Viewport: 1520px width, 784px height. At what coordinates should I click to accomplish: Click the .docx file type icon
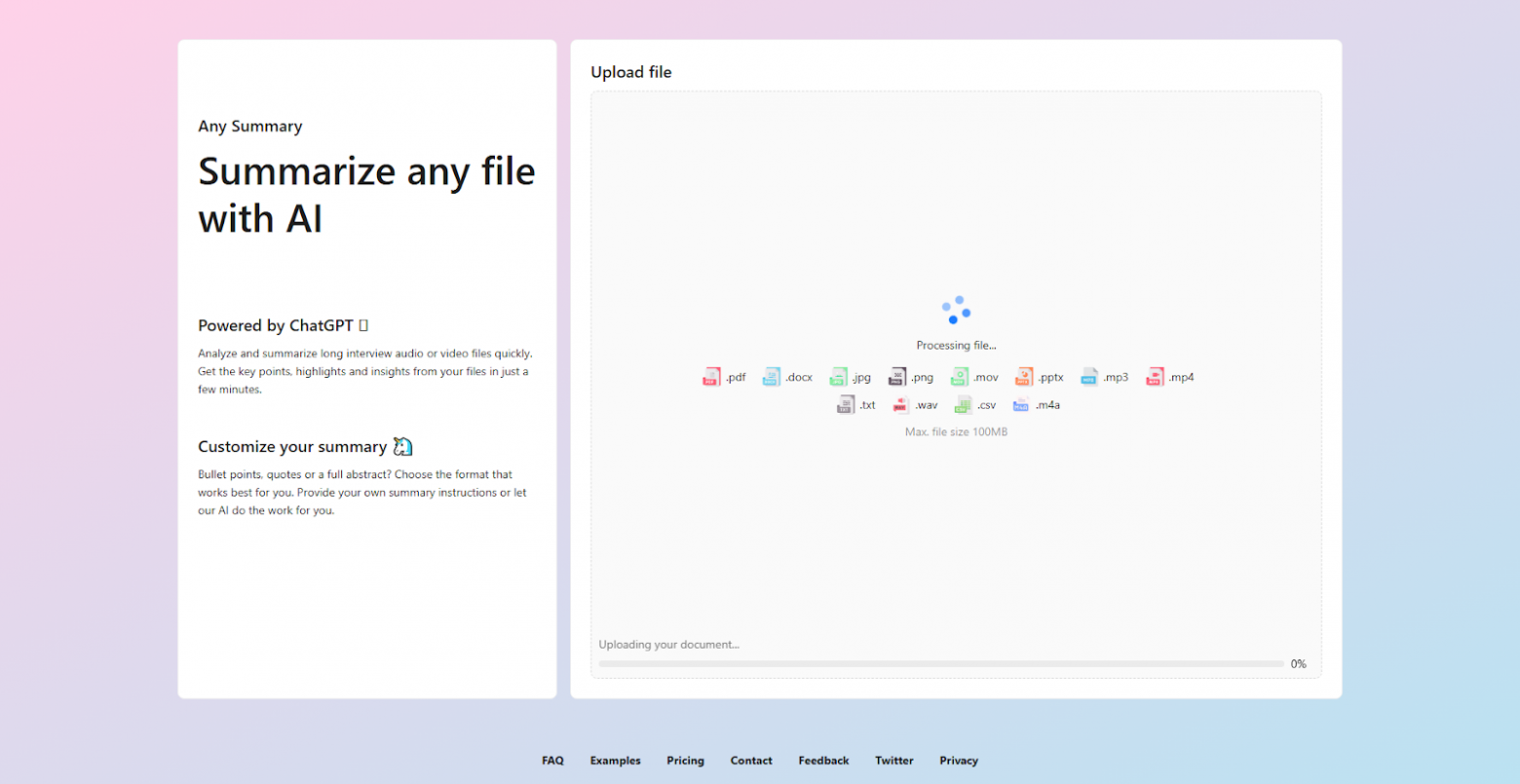coord(772,377)
